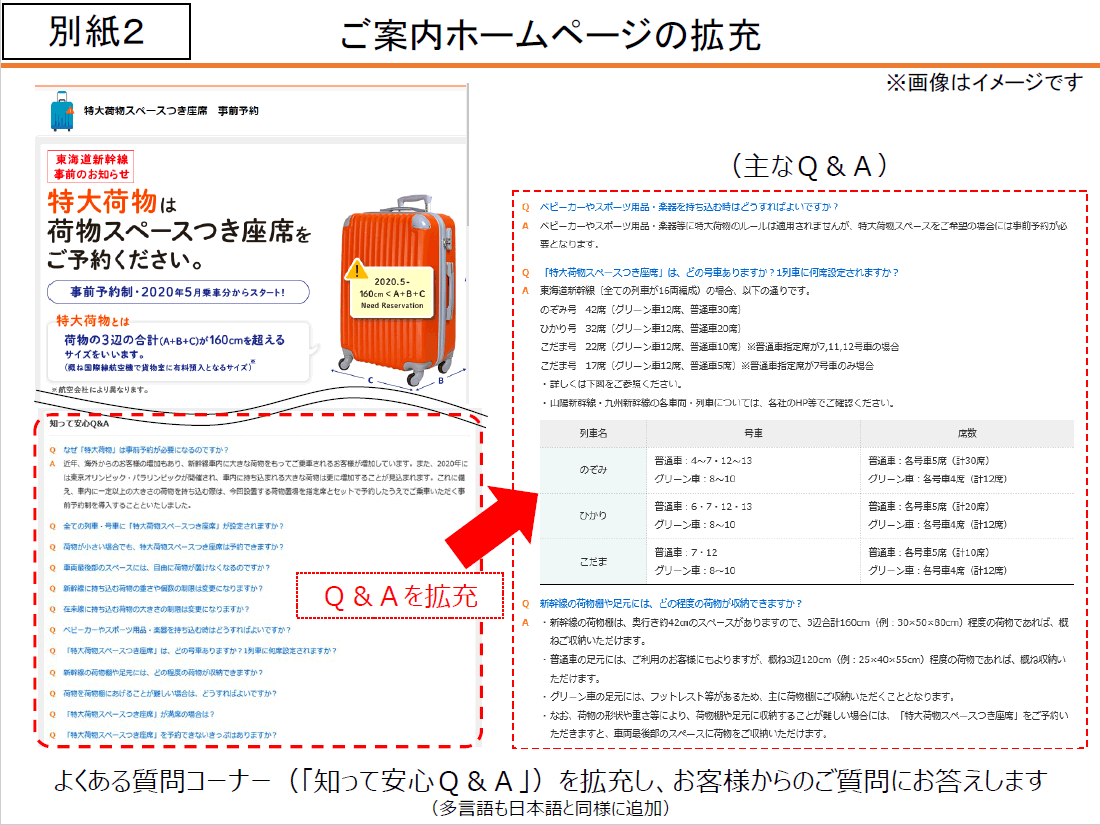Screen dimensions: 1100x825
Task: Select the "ひかり" row label in the table
Action: point(593,516)
